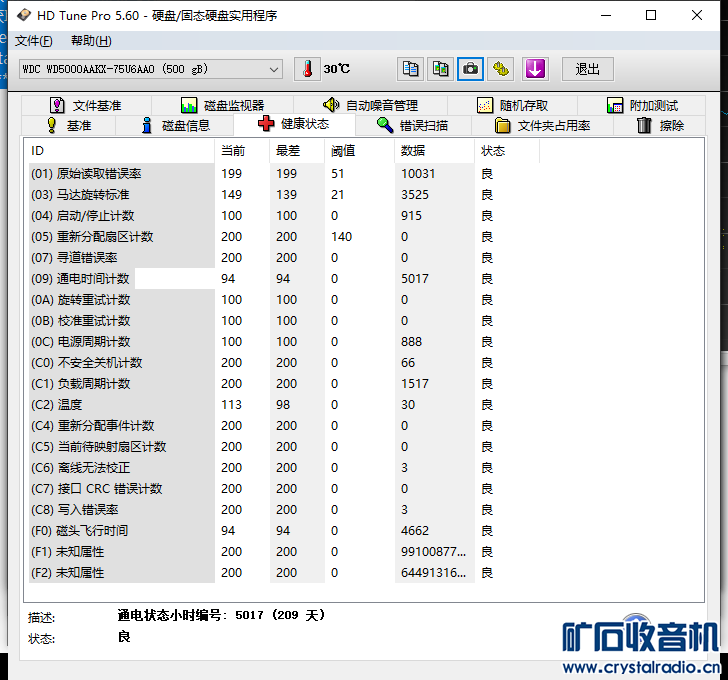This screenshot has height=680, width=728.
Task: Maximize the HD Tune Pro window
Action: coord(651,15)
